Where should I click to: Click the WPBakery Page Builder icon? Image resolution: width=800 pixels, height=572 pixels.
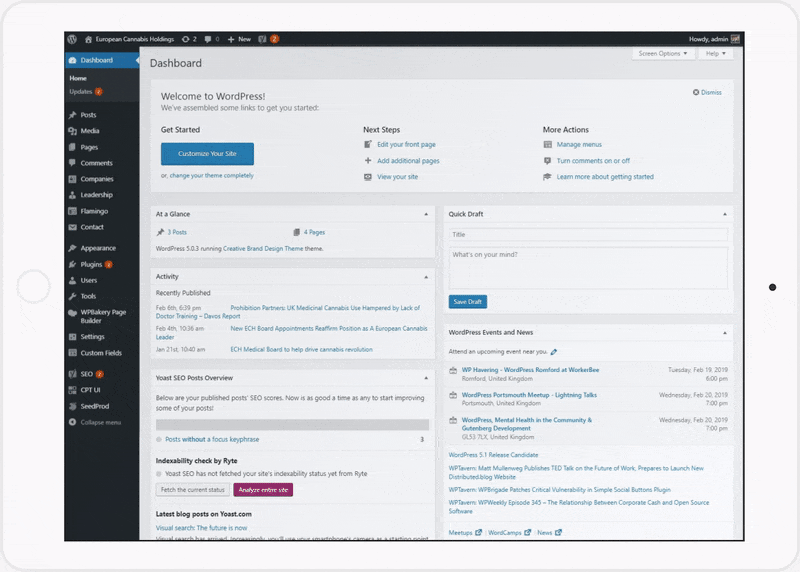click(72, 313)
